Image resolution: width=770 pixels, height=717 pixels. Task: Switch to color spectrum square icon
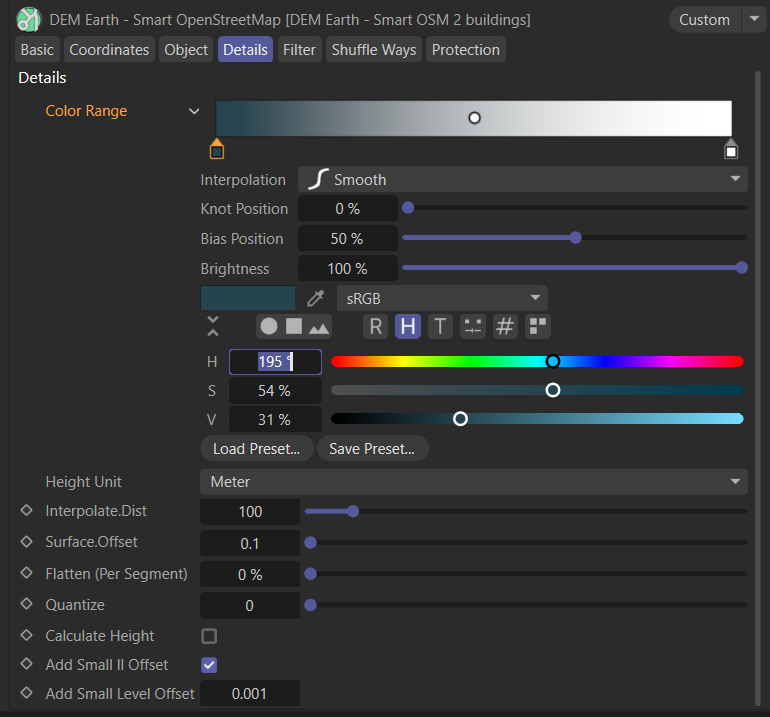click(294, 326)
